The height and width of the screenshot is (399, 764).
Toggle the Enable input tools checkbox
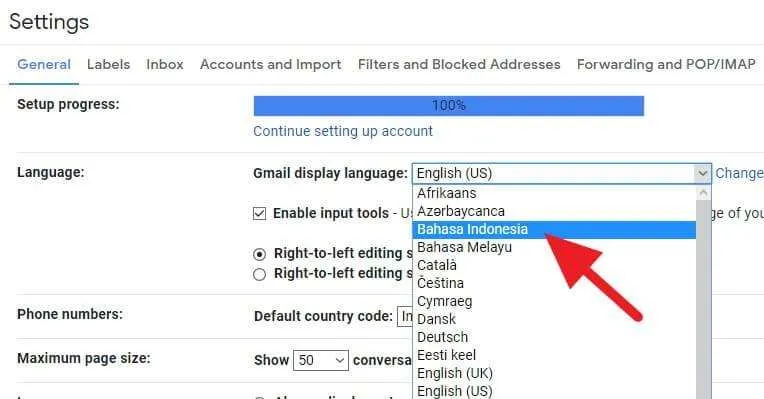260,213
